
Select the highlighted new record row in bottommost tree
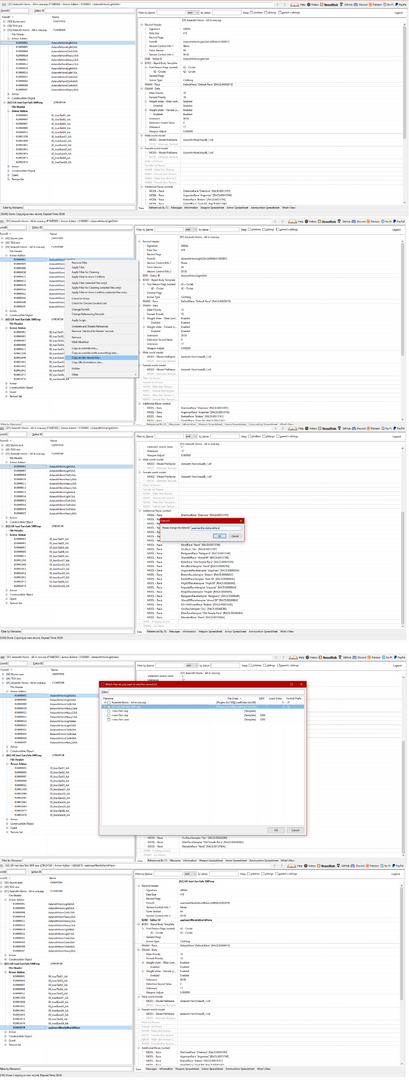tap(67, 1028)
